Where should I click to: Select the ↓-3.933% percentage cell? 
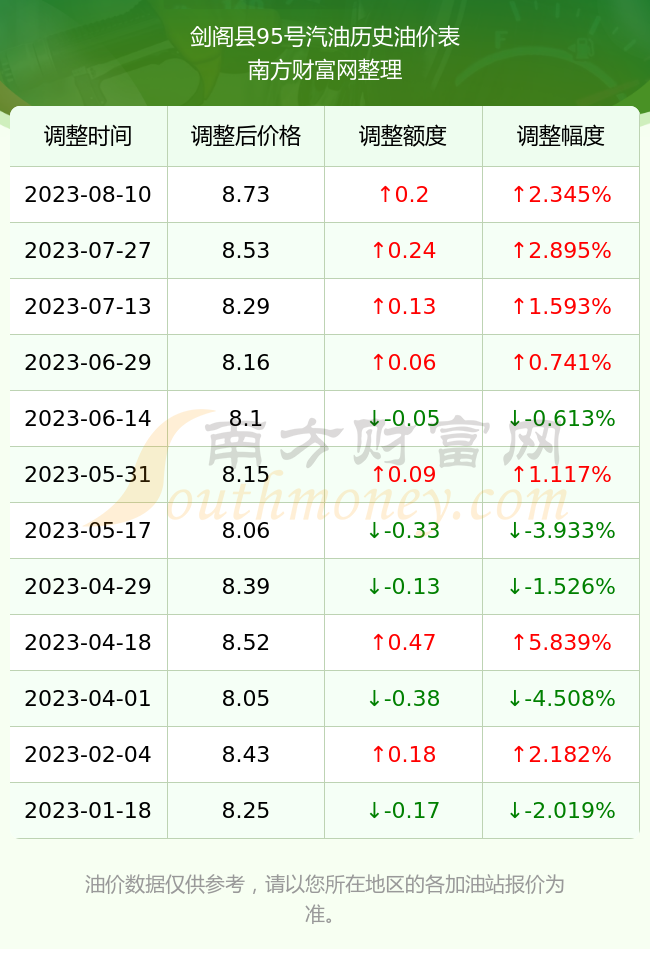[561, 531]
